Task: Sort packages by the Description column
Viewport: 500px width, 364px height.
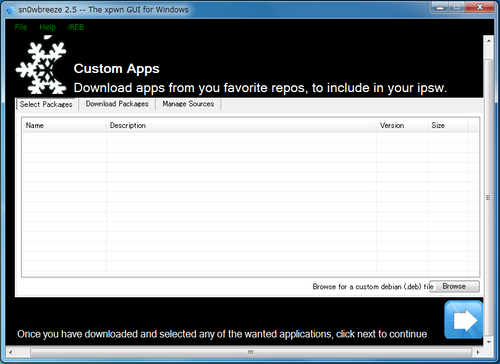Action: tap(241, 125)
